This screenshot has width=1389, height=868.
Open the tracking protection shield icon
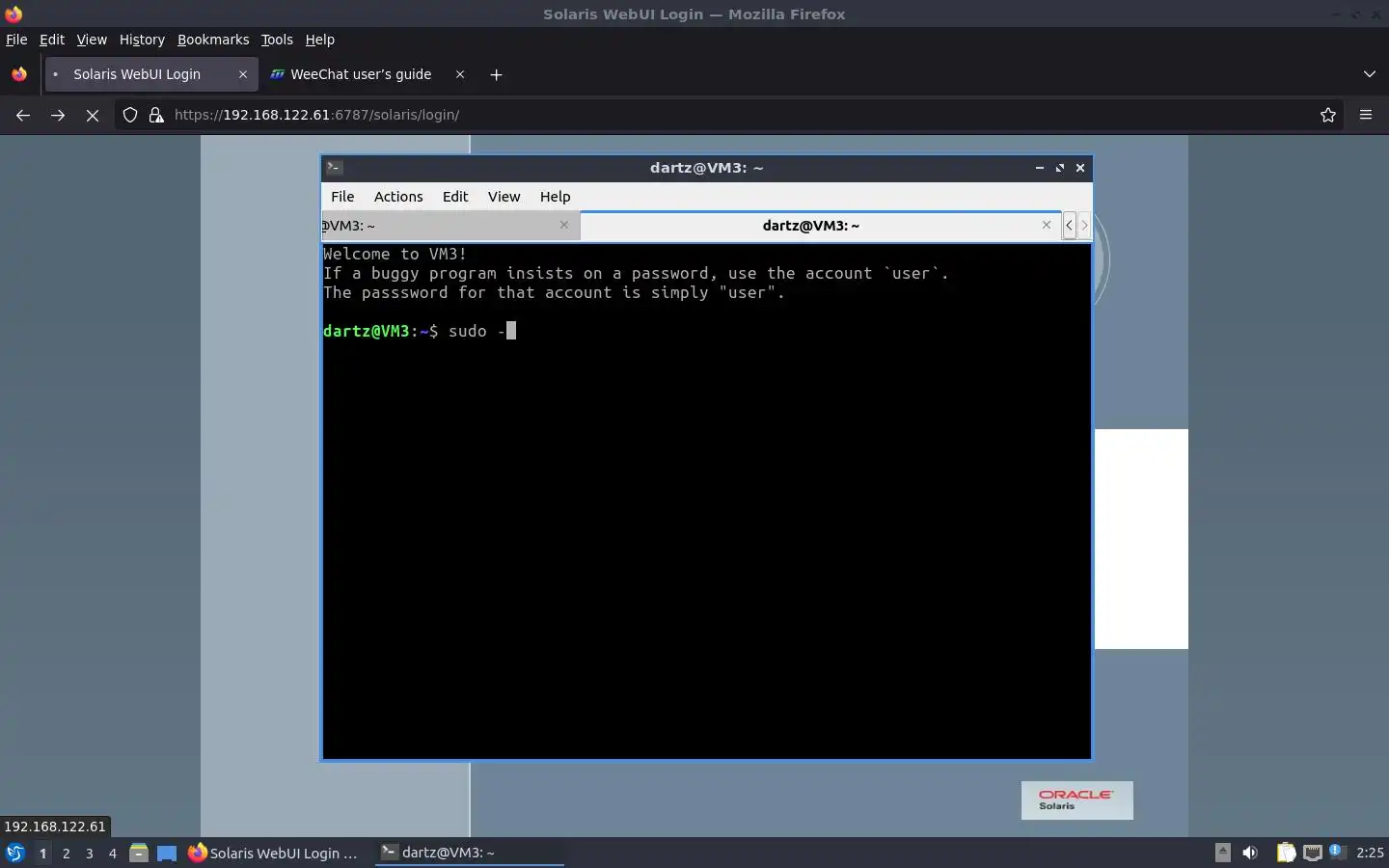click(x=130, y=115)
